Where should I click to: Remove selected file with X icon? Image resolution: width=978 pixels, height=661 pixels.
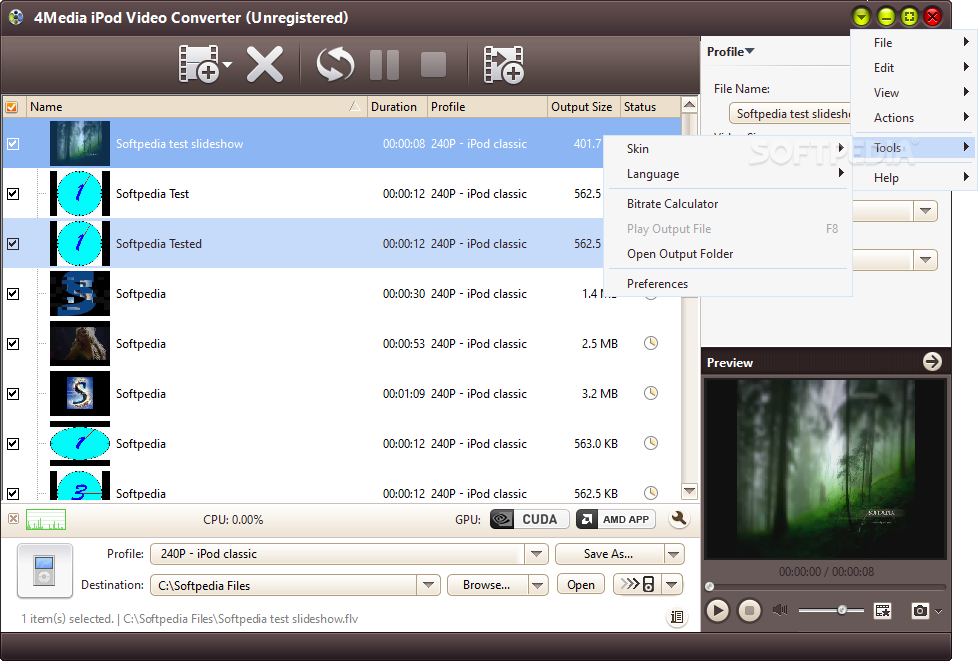coord(265,64)
